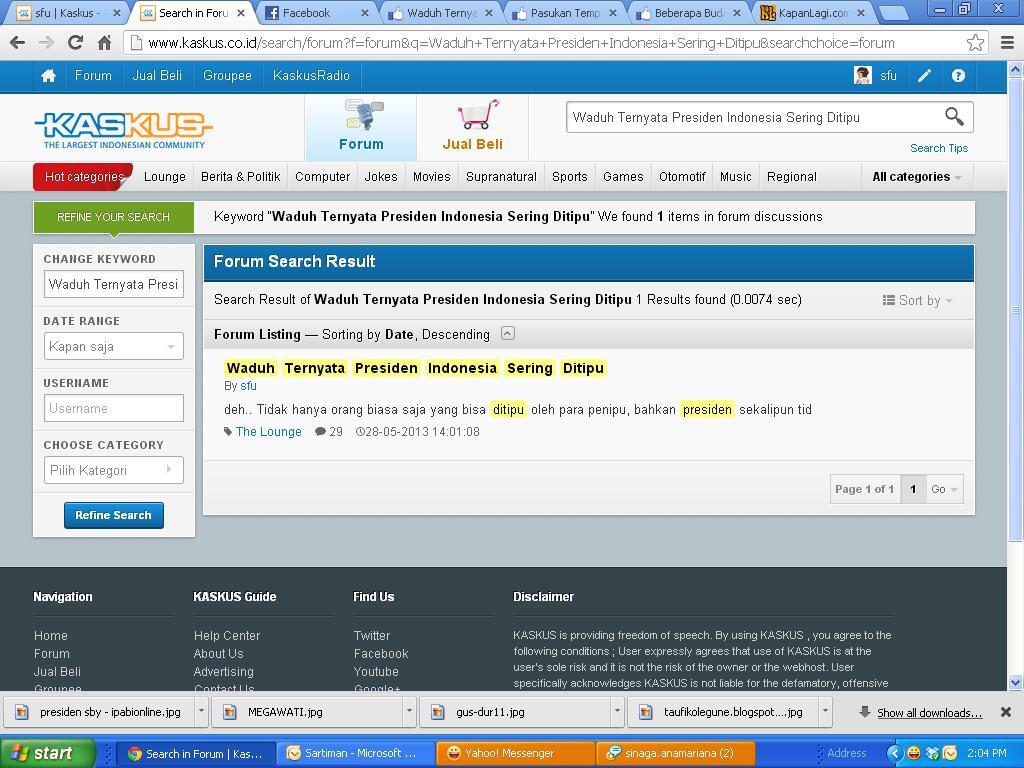Open dropdown arrow for gus-dur11.jpg download
The height and width of the screenshot is (768, 1024).
(617, 712)
